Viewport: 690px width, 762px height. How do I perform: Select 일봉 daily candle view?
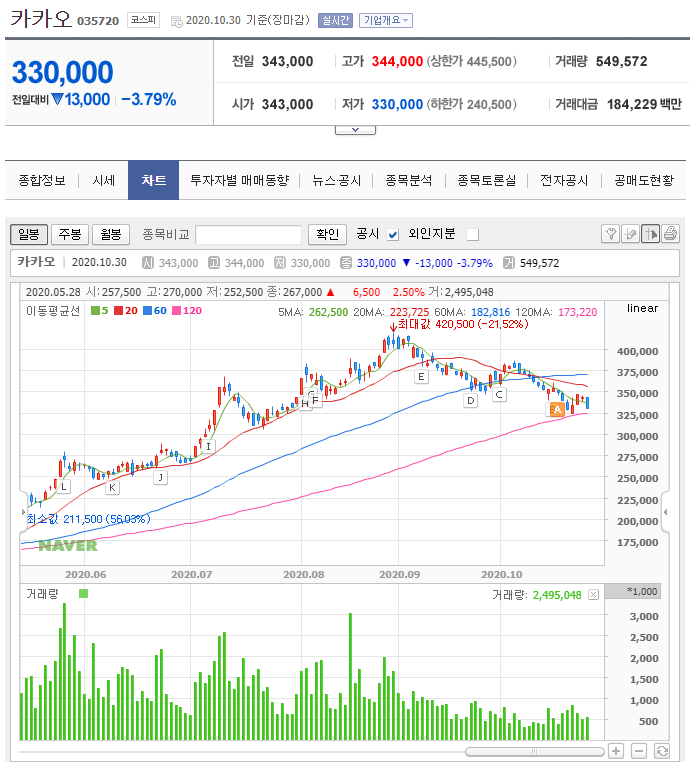29,234
